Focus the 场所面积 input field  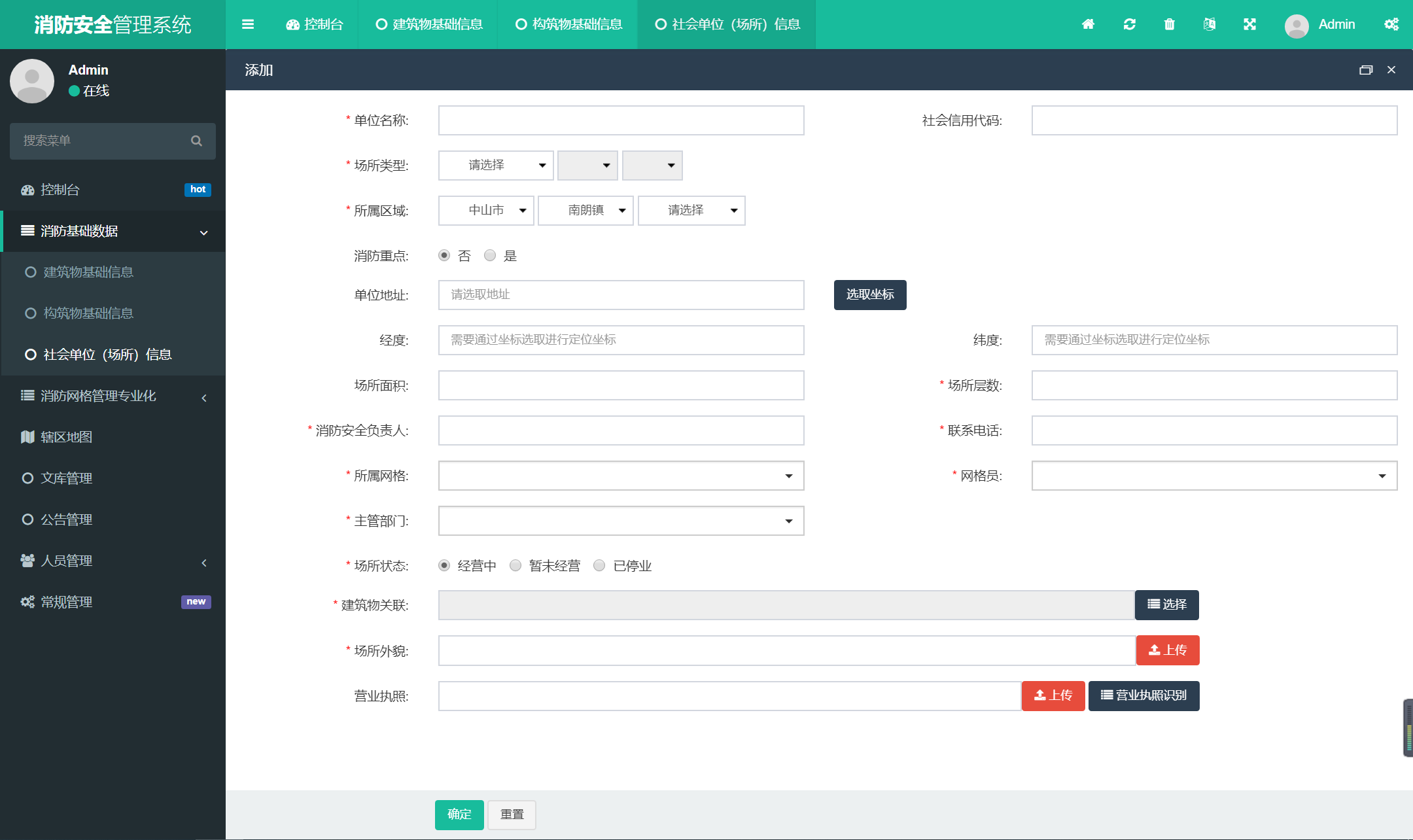point(621,385)
